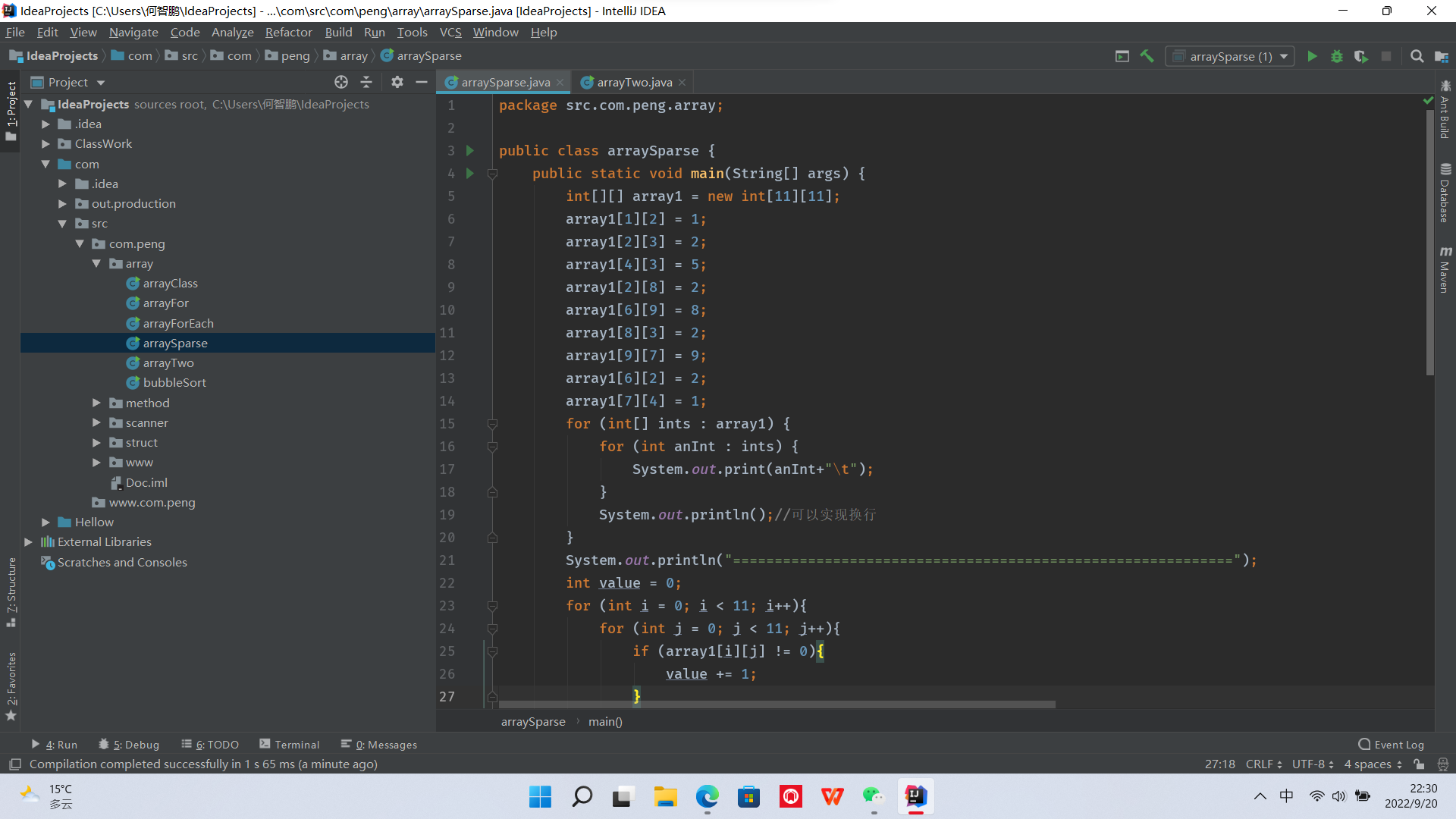Screen dimensions: 1456x819
Task: Click the Project panel settings gear
Action: coord(397,82)
